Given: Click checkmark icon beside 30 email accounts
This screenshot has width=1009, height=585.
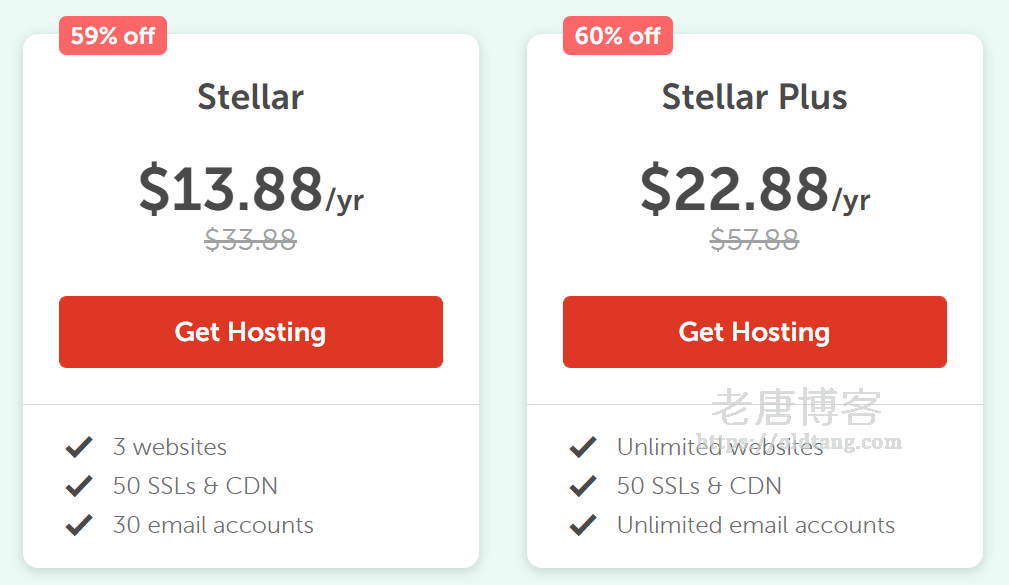Looking at the screenshot, I should (x=79, y=525).
